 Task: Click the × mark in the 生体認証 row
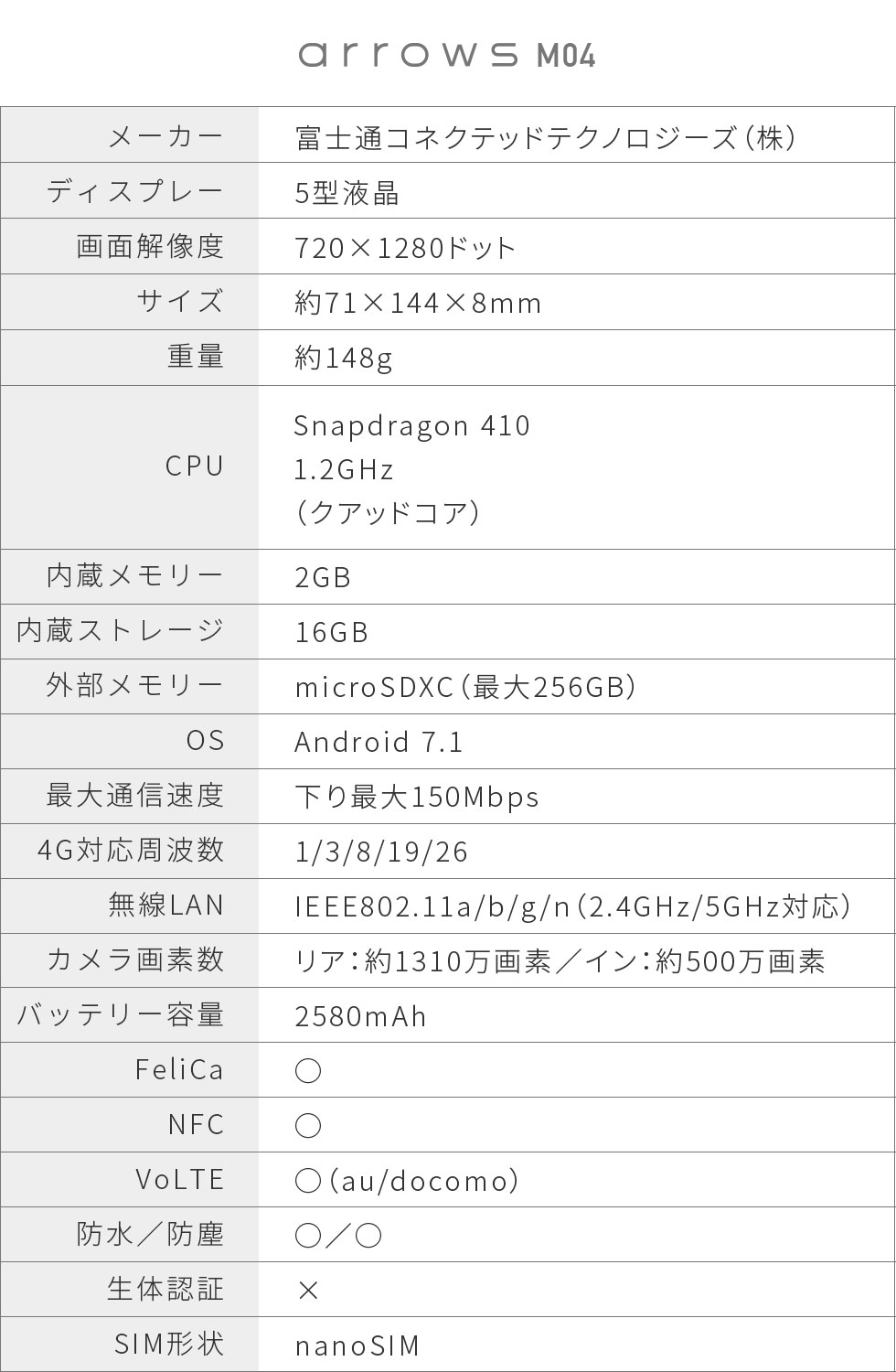tap(308, 1291)
